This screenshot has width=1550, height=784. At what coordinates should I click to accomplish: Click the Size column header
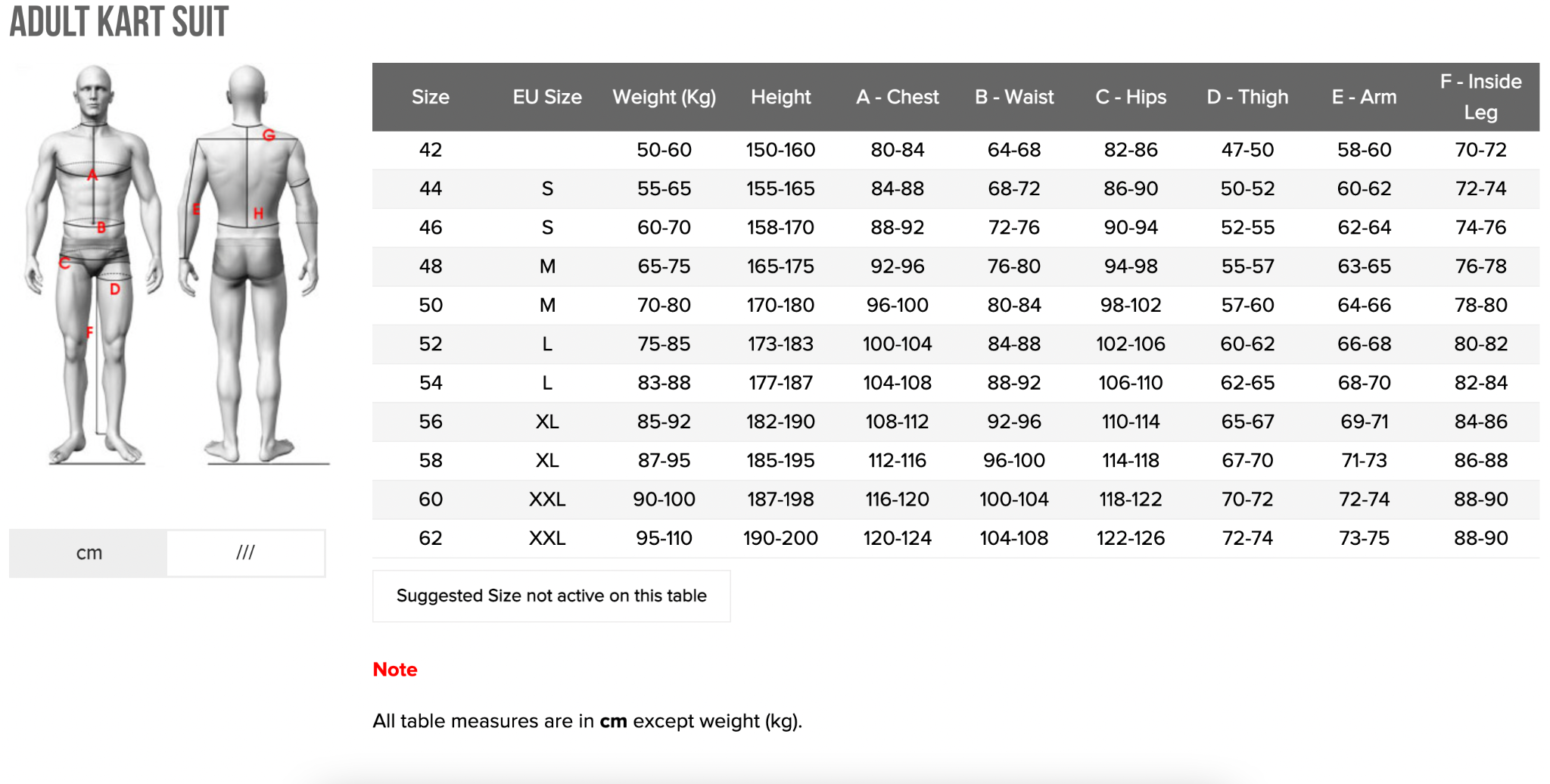pyautogui.click(x=430, y=98)
